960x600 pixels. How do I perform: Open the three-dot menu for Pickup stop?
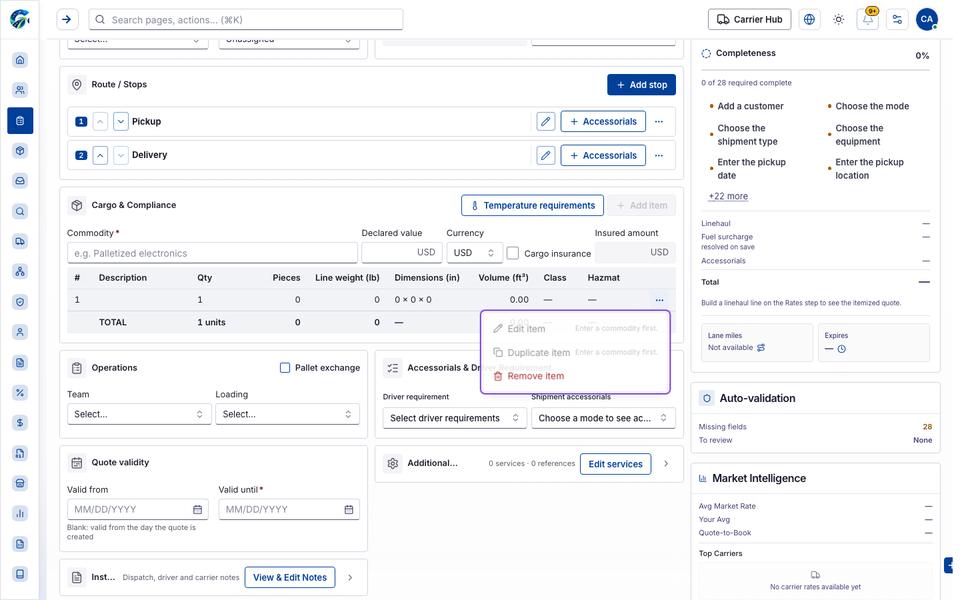[x=659, y=121]
